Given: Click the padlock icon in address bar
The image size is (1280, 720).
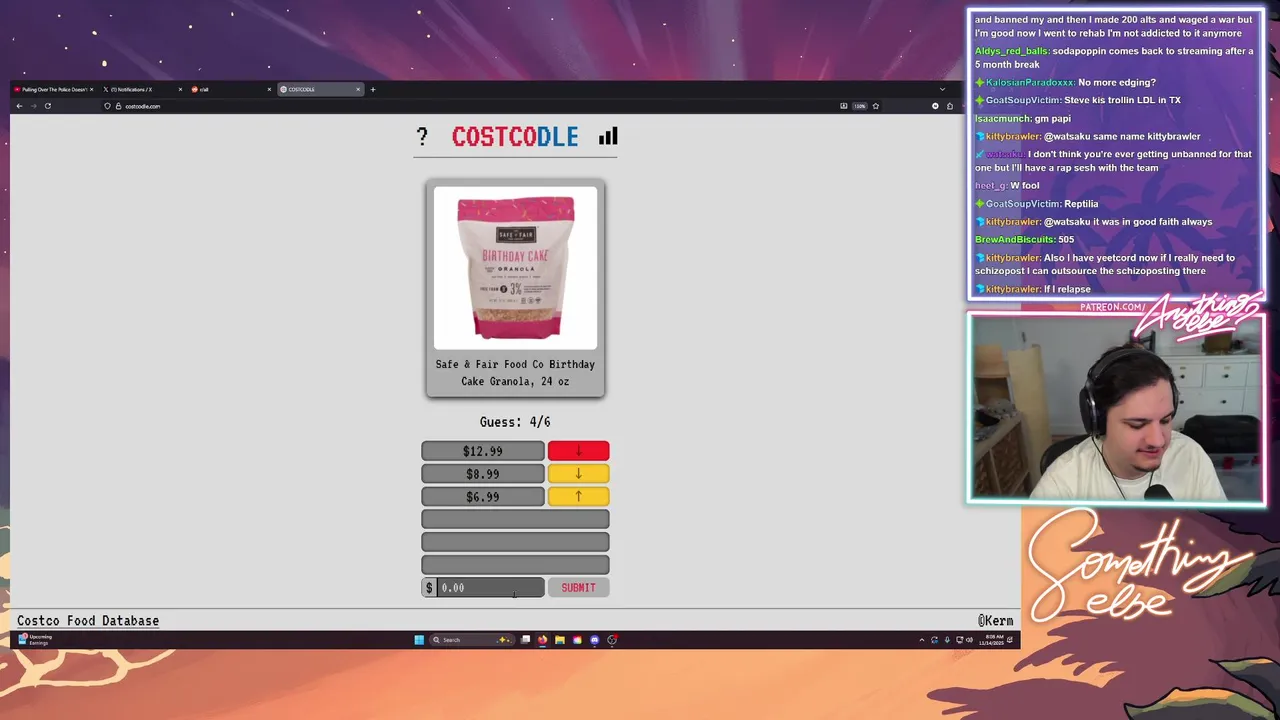Looking at the screenshot, I should [x=118, y=106].
